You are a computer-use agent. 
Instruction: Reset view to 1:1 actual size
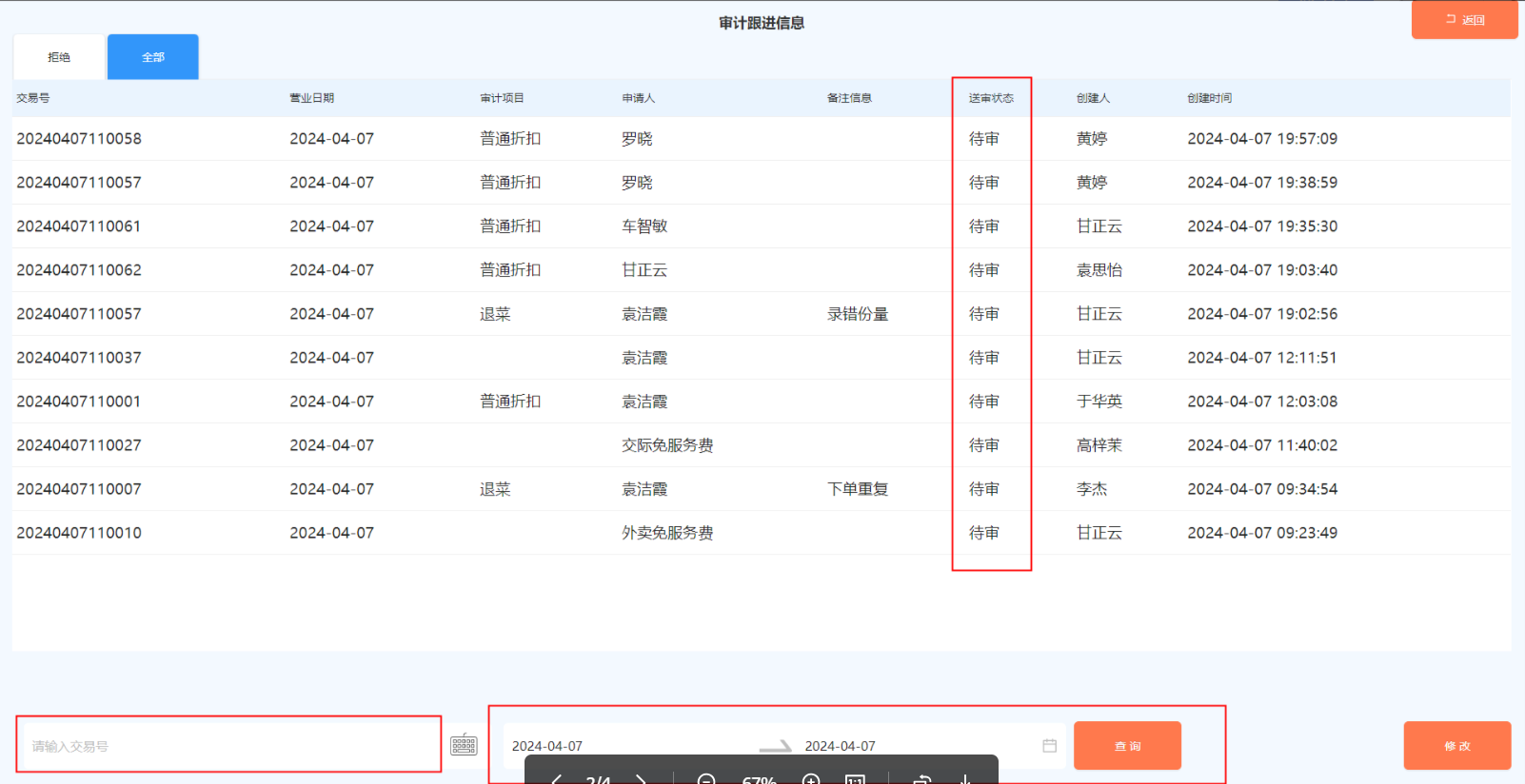click(x=855, y=779)
